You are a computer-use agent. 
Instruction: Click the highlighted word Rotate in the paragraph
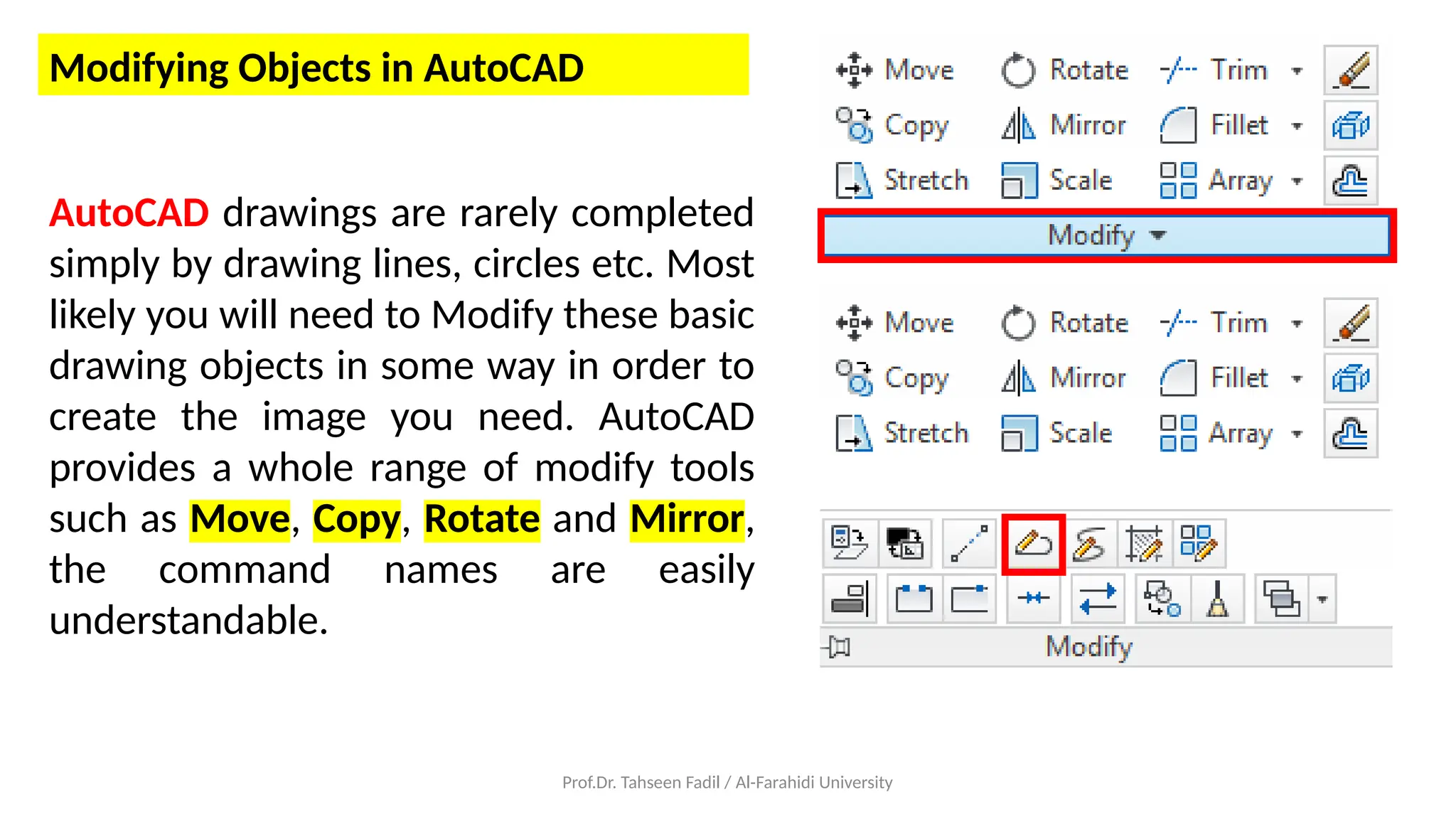point(482,519)
